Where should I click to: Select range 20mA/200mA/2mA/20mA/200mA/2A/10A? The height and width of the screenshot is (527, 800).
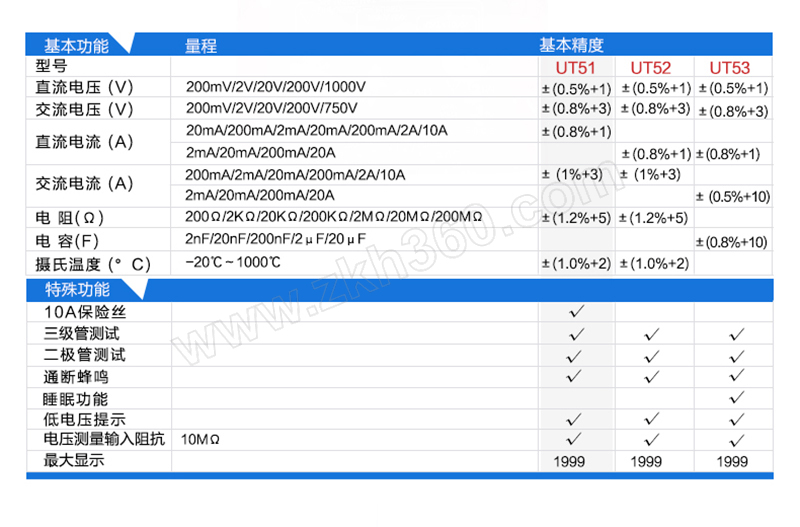pyautogui.click(x=316, y=131)
